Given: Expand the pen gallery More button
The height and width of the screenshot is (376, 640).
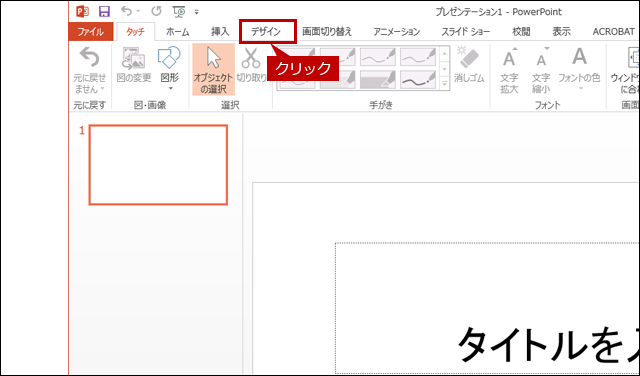Looking at the screenshot, I should pyautogui.click(x=444, y=84).
